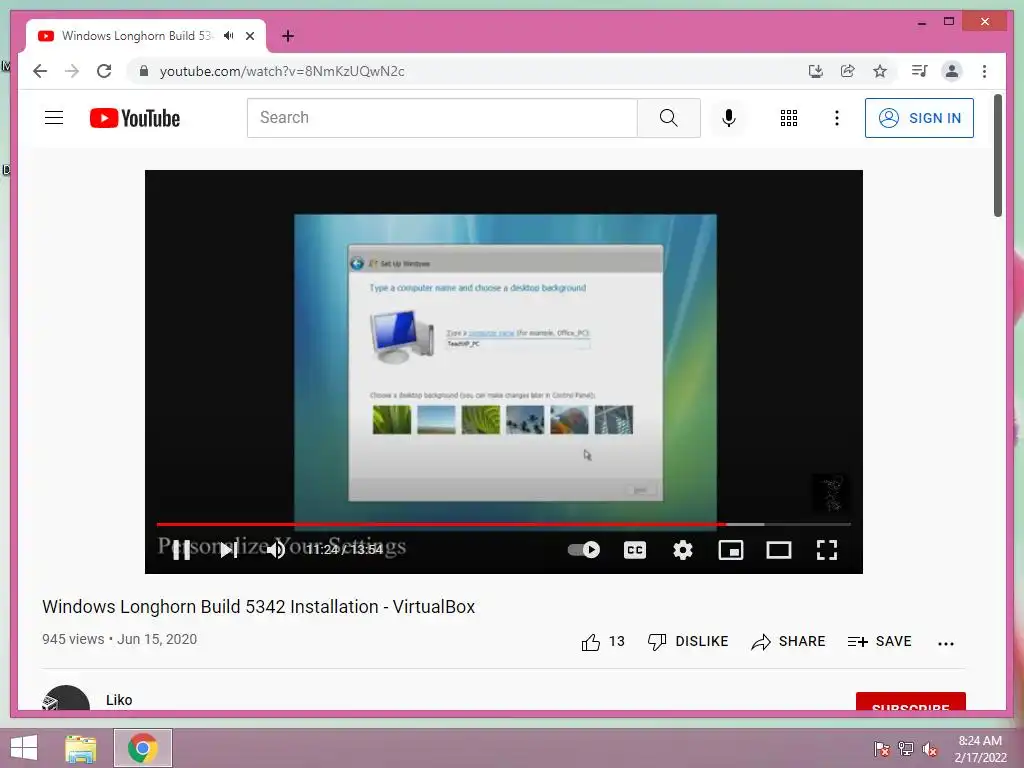Click the video title text
The image size is (1024, 768).
pos(259,607)
